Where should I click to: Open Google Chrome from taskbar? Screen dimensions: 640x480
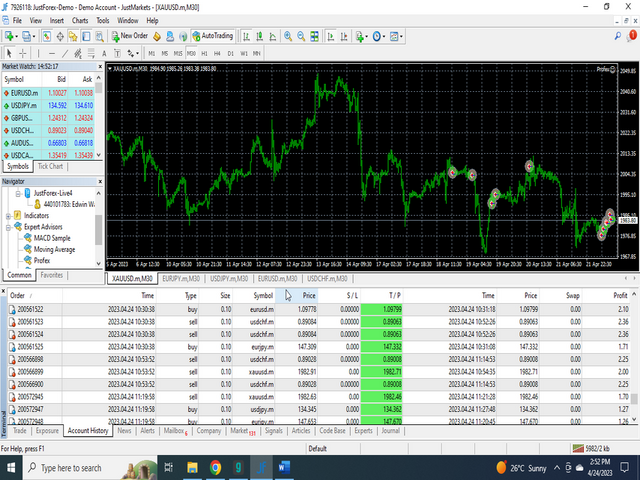(x=216, y=467)
